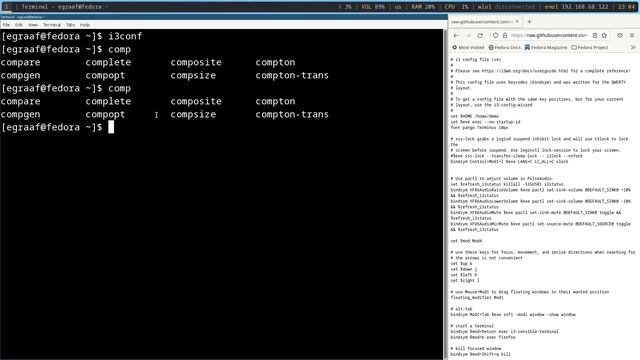Toggle Firefox reader view icon
Viewport: 640px width, 360px height.
tap(595, 36)
